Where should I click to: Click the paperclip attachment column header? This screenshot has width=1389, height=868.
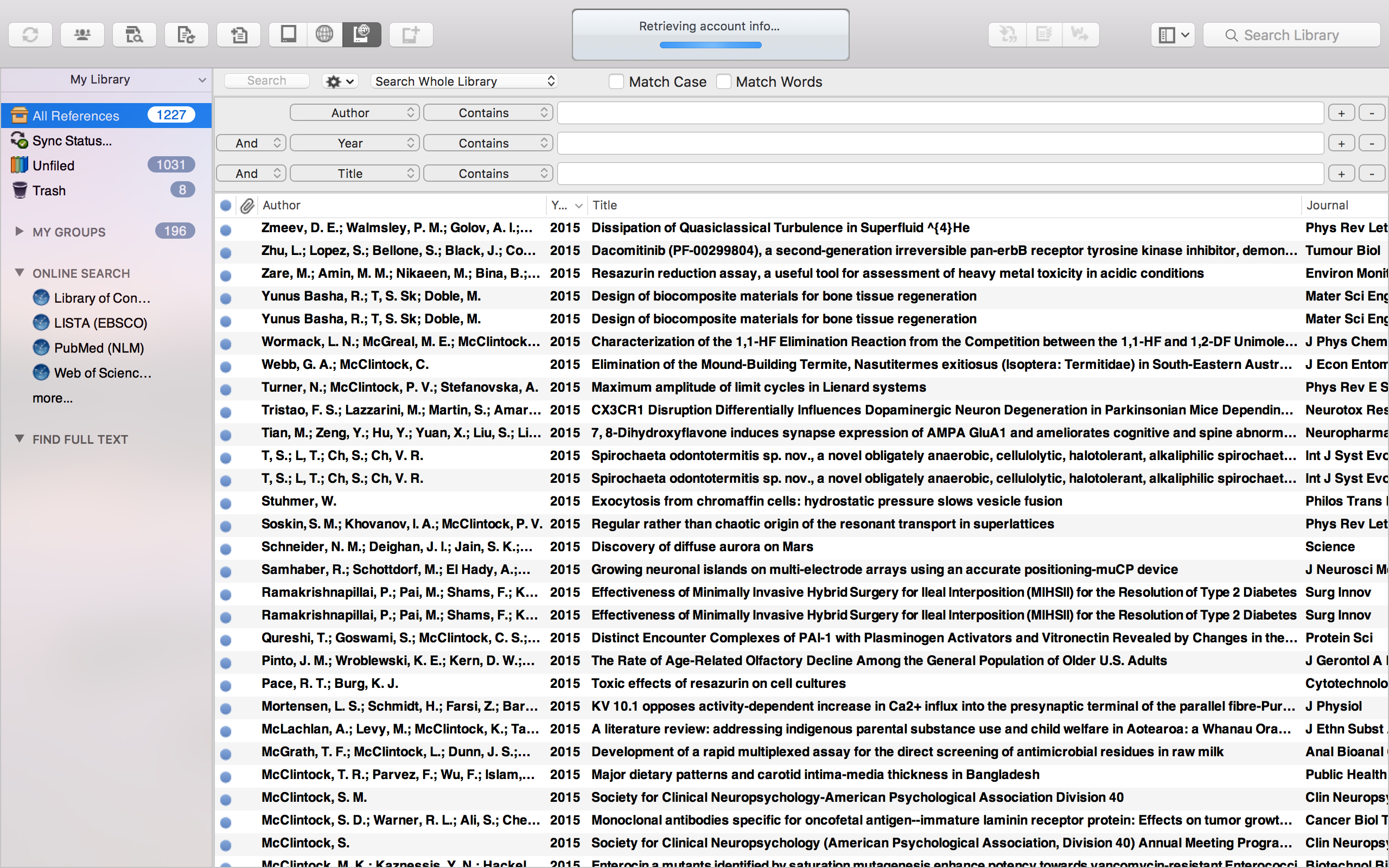(247, 206)
